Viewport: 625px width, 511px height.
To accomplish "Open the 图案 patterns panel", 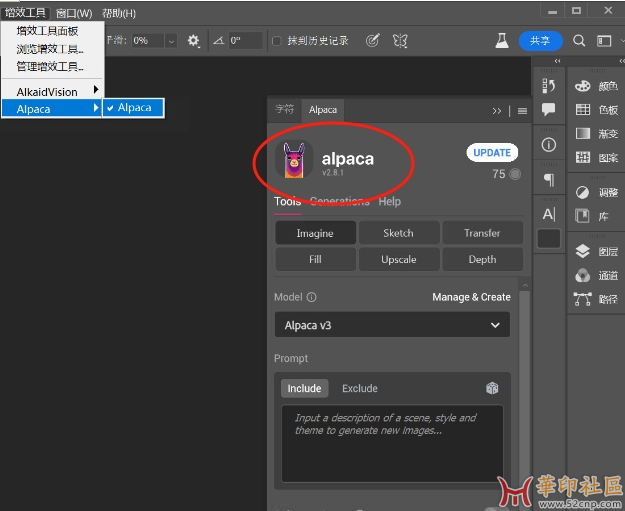I will click(x=596, y=157).
